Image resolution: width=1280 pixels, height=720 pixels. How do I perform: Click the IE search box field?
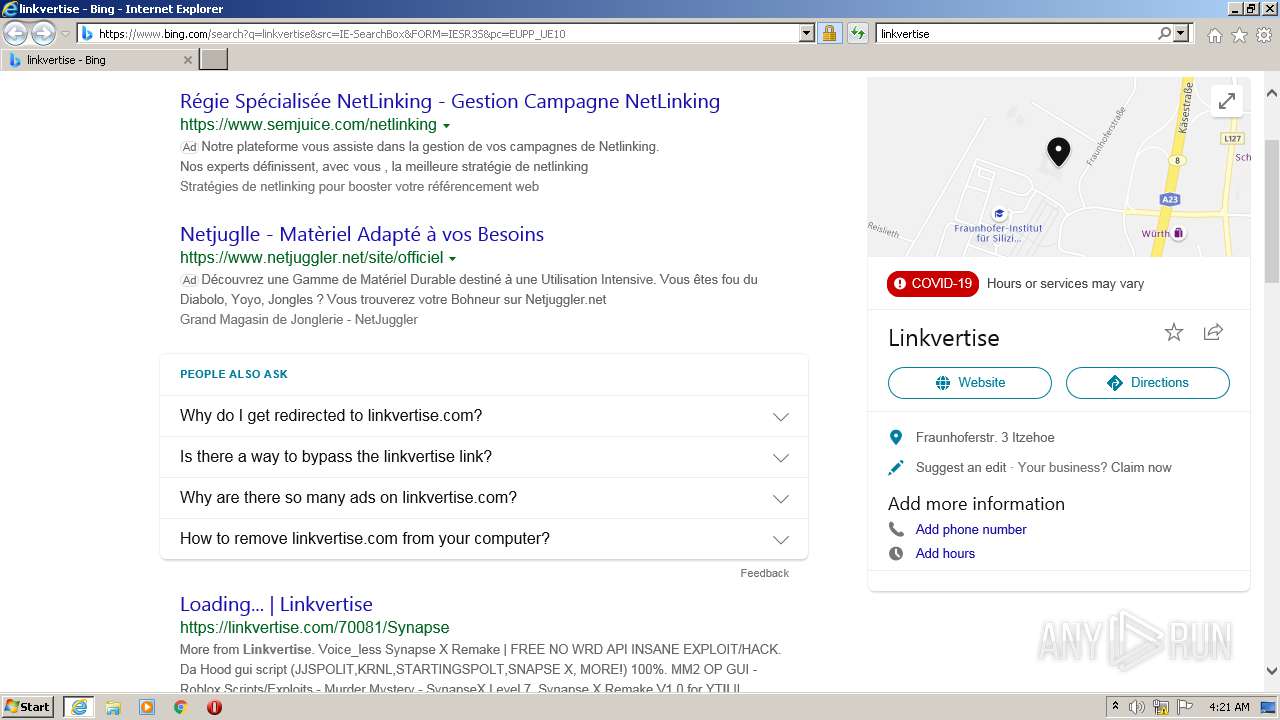(x=1015, y=33)
